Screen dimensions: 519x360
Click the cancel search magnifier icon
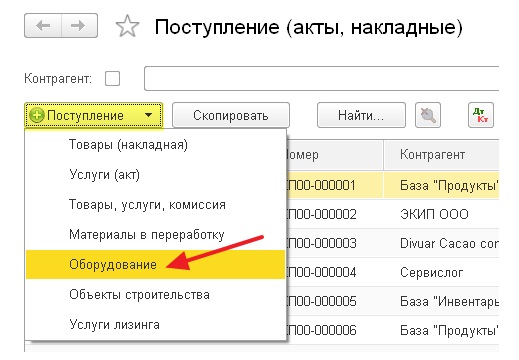click(x=428, y=115)
